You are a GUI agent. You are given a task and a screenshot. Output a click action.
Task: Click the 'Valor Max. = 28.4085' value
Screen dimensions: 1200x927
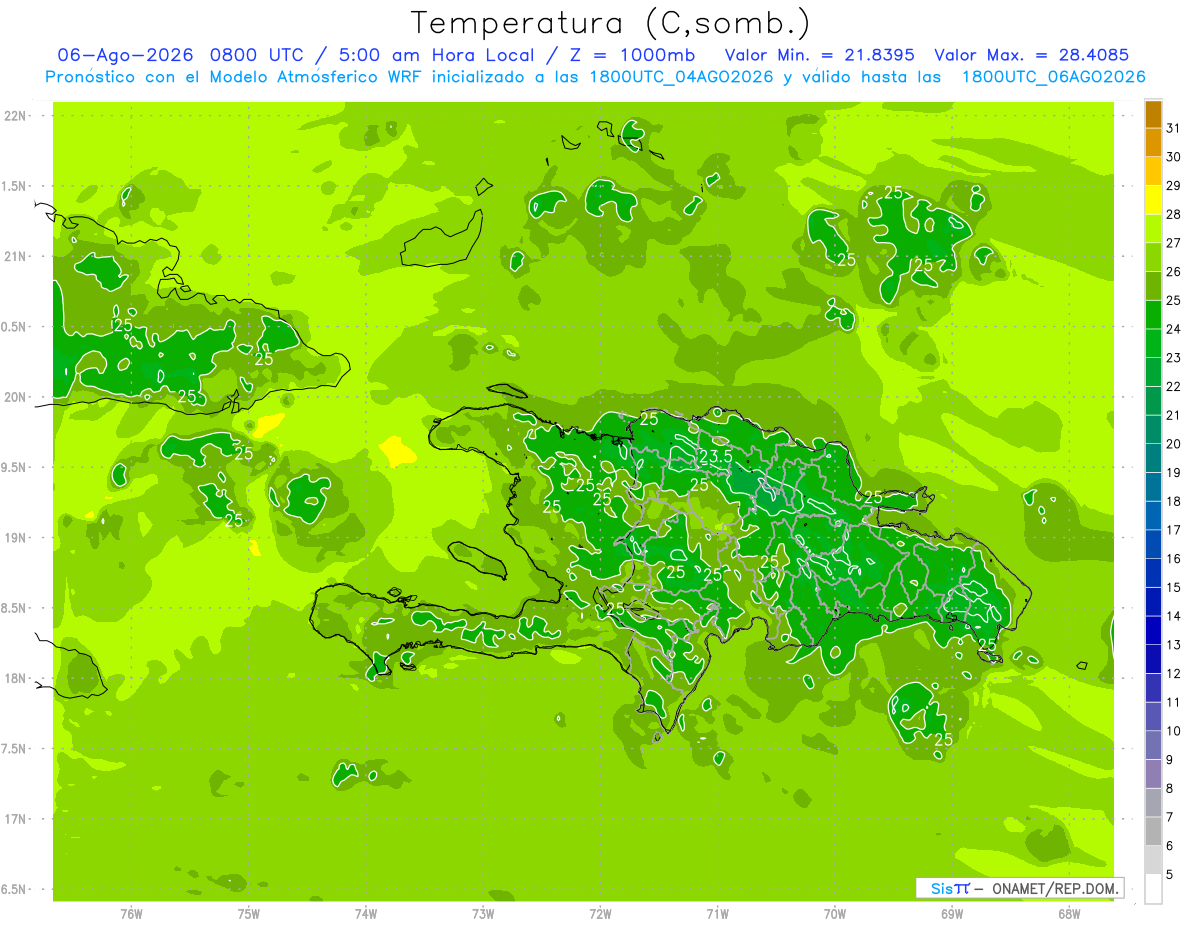point(1032,55)
